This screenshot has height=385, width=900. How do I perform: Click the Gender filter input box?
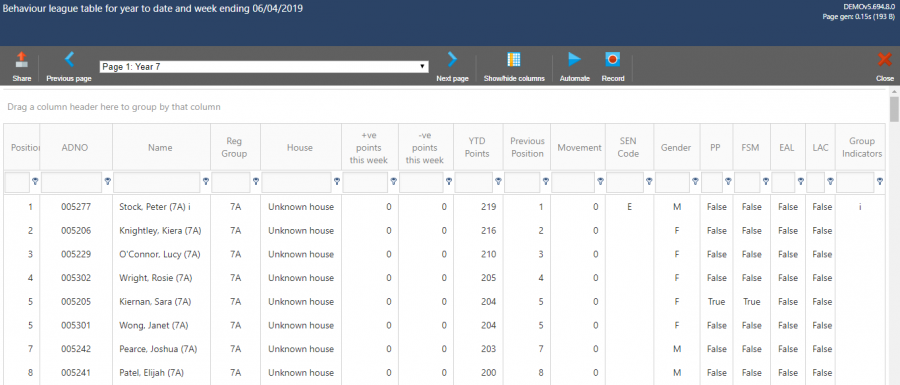672,182
